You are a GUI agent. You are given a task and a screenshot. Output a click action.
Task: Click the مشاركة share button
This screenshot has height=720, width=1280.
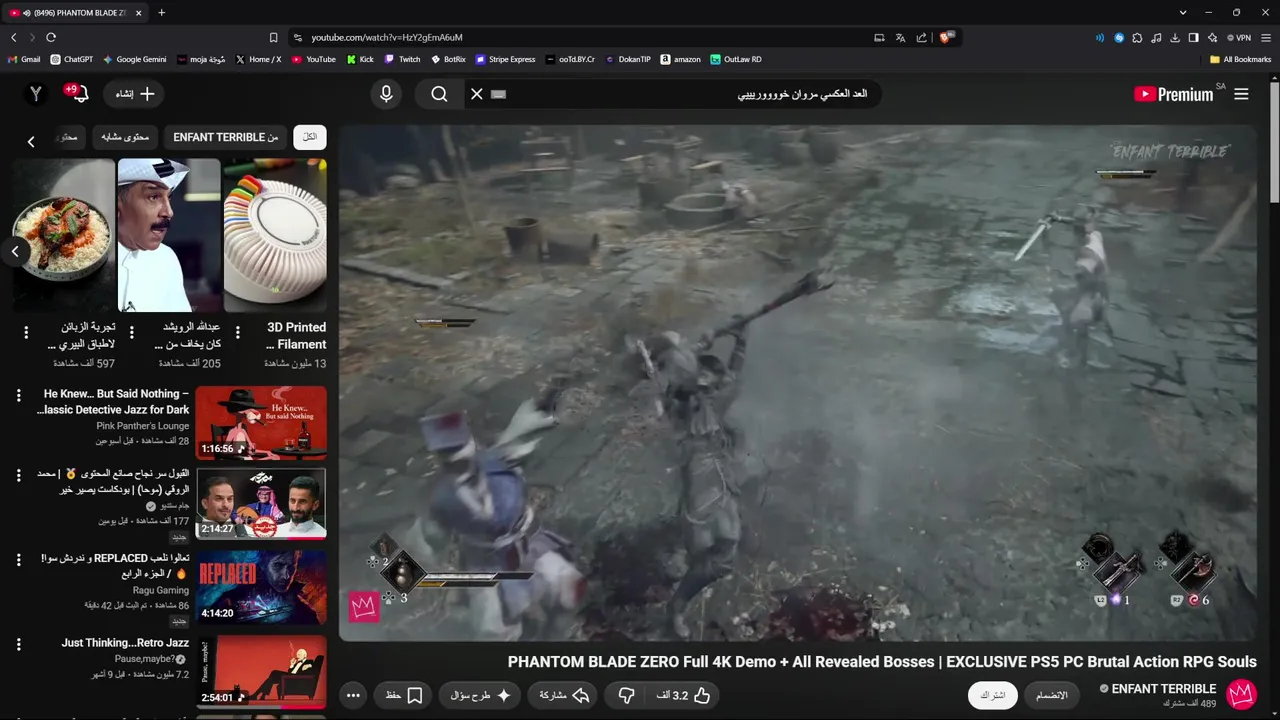pyautogui.click(x=564, y=695)
